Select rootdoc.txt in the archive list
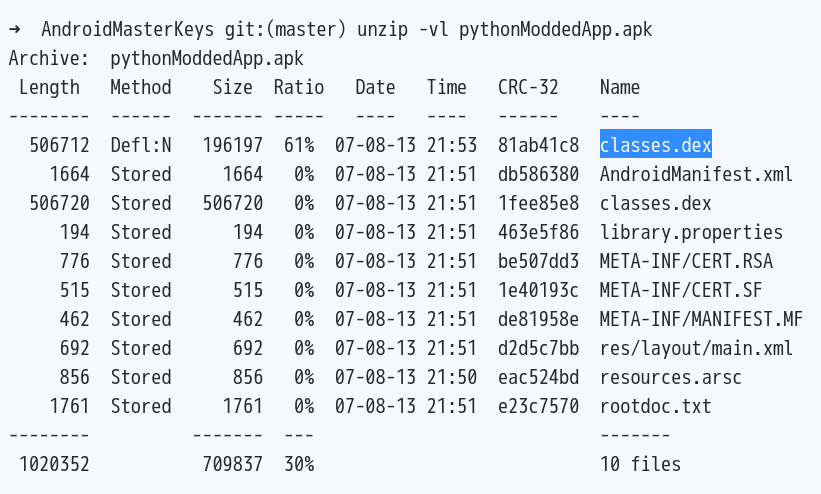Image resolution: width=821 pixels, height=494 pixels. point(655,406)
